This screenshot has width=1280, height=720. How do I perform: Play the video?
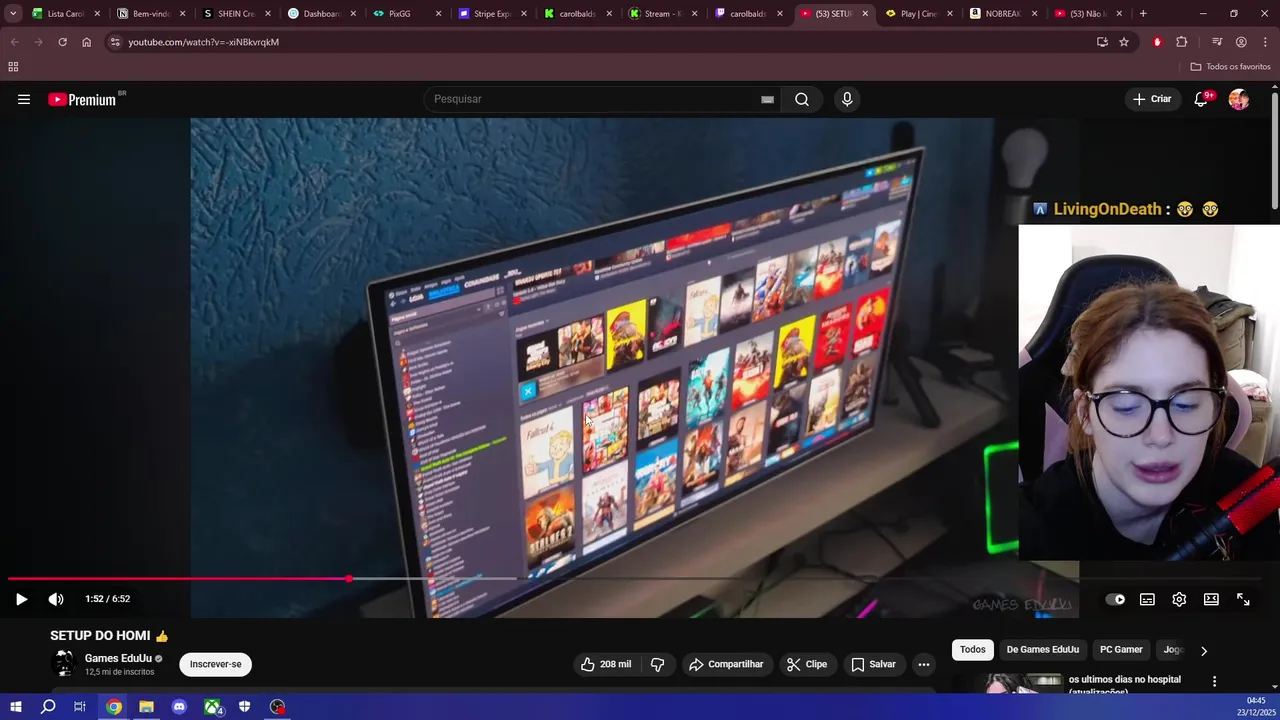[21, 599]
